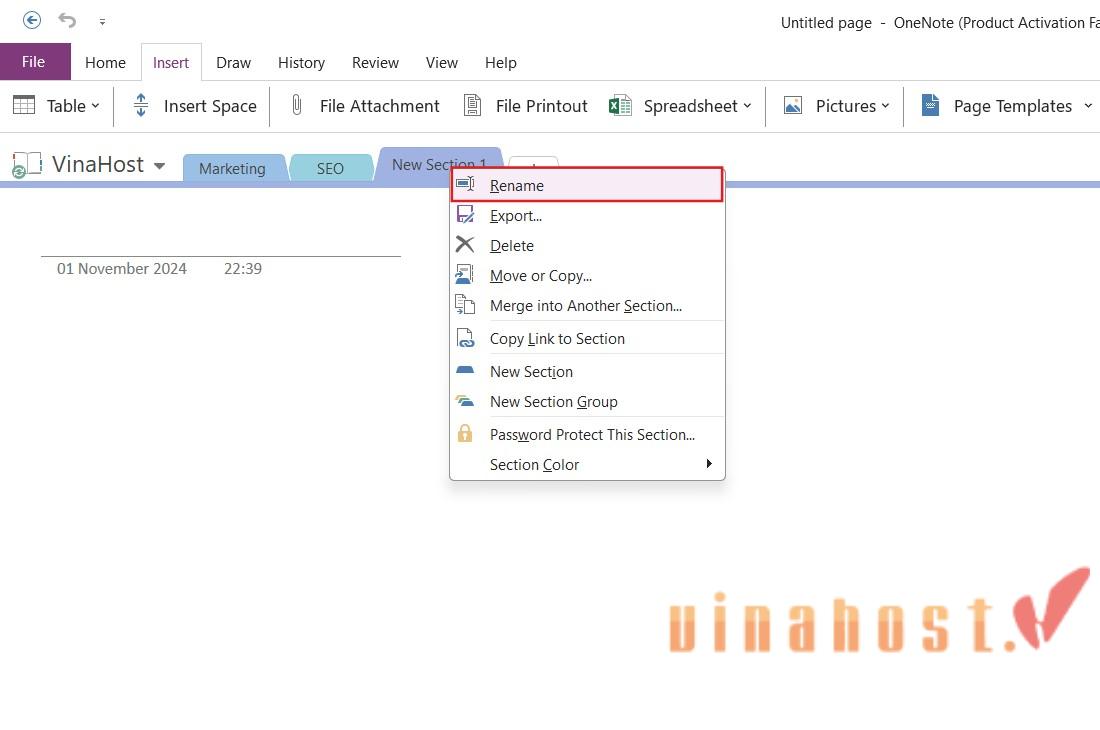Click the Table grid icon
The height and width of the screenshot is (730, 1100).
[24, 105]
